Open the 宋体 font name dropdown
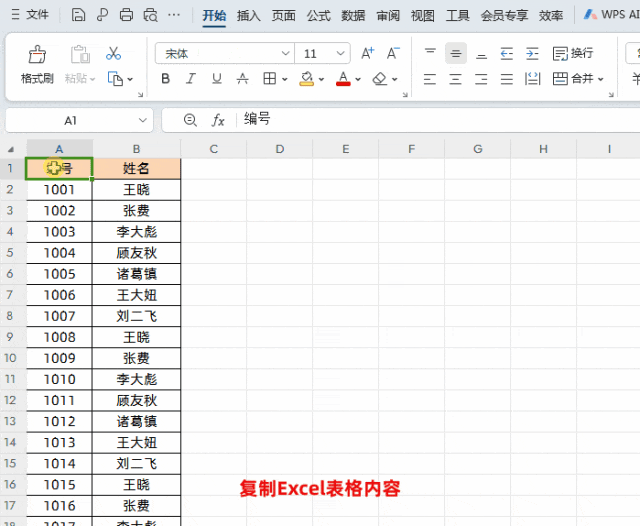This screenshot has width=640, height=526. [x=285, y=53]
